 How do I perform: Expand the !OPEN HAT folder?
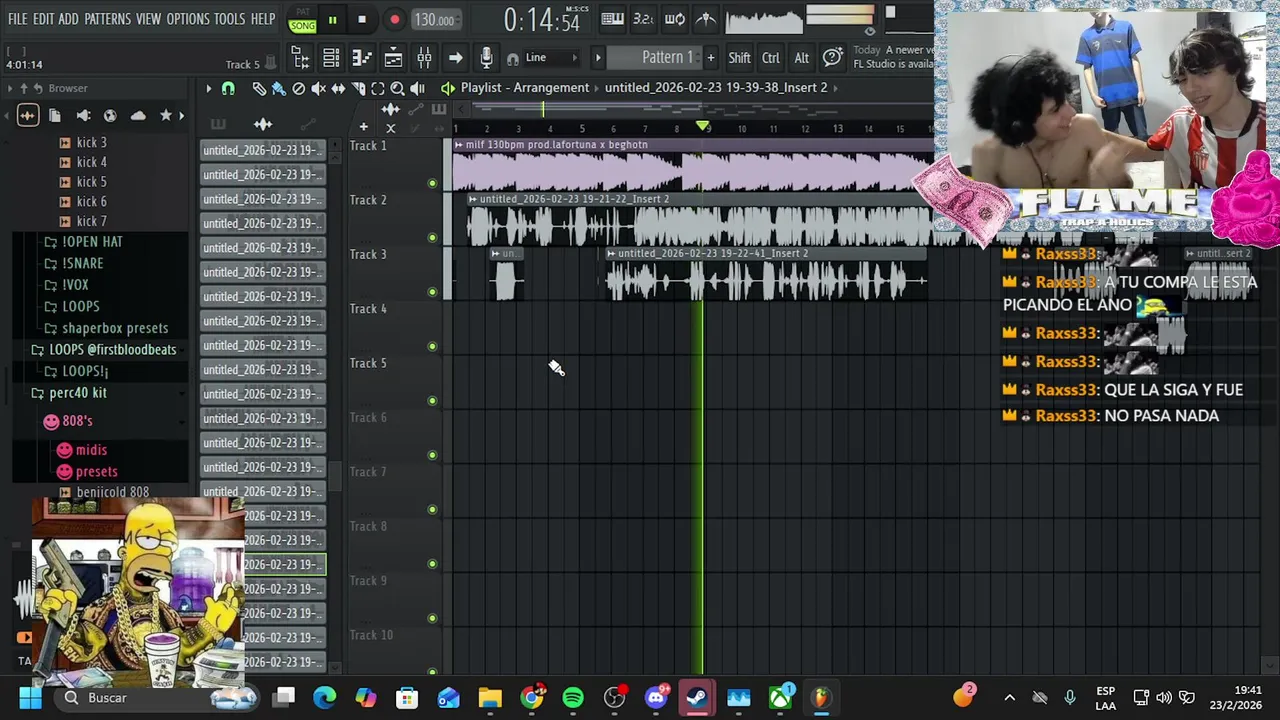click(x=84, y=242)
